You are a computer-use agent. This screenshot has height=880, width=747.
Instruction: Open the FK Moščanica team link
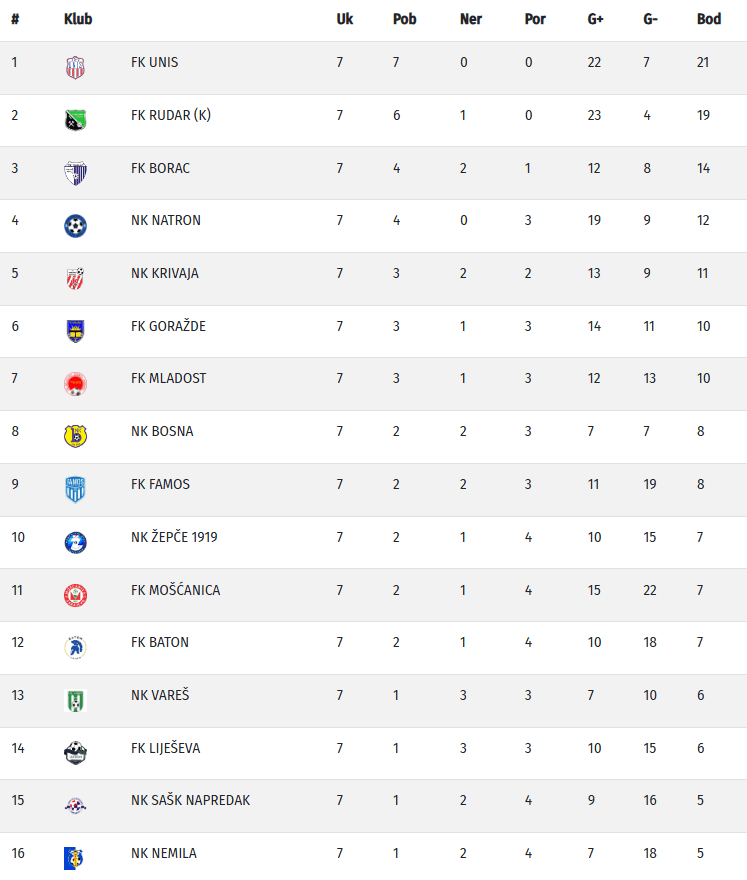point(175,590)
